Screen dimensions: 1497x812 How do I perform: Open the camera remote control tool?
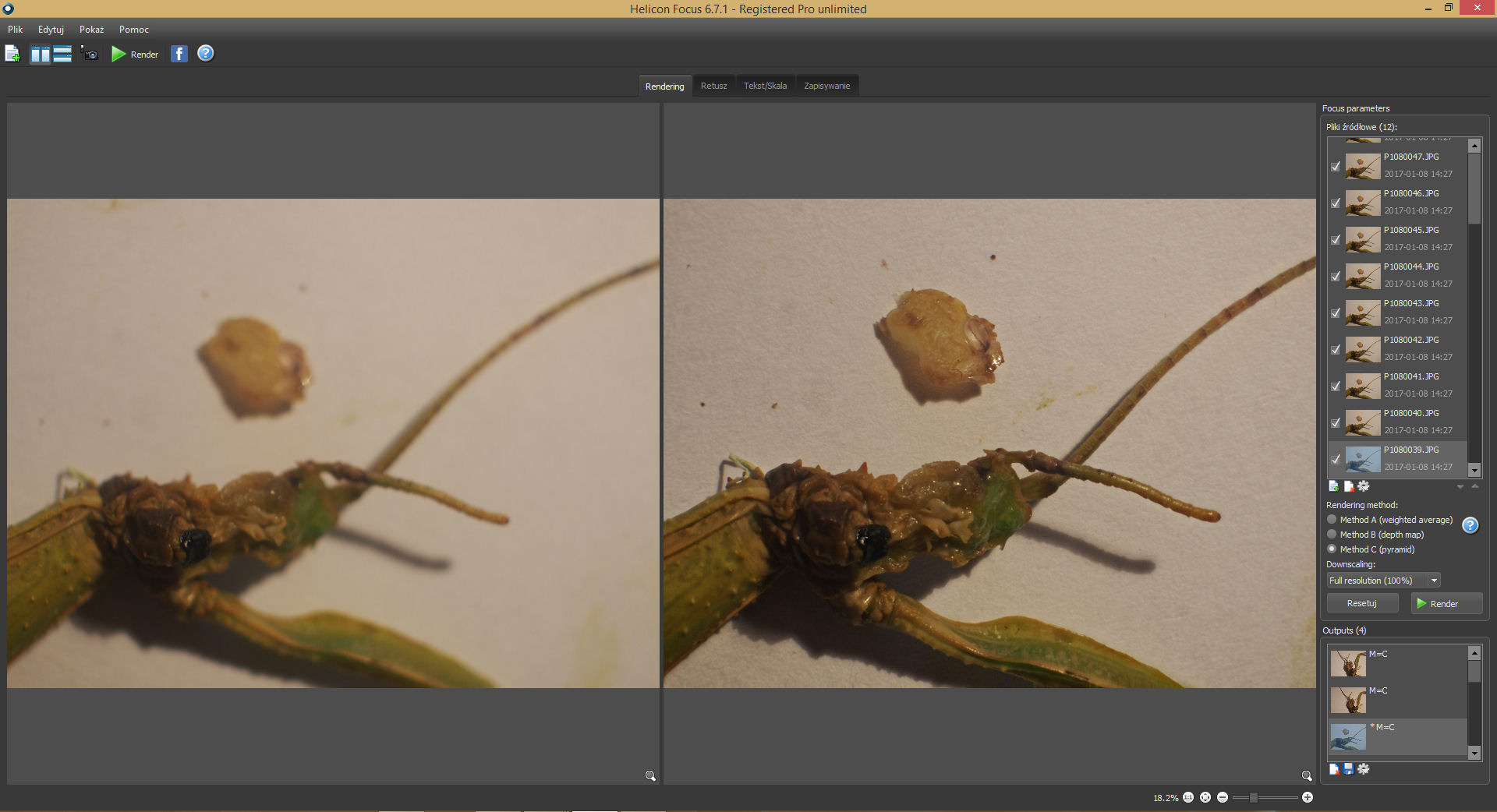click(90, 54)
